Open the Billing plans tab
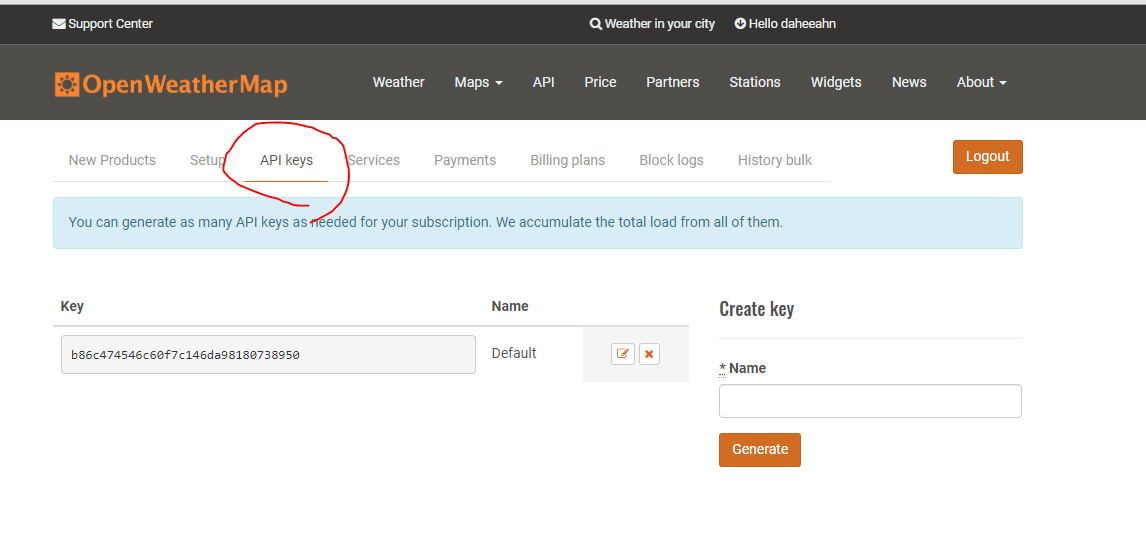1146x548 pixels. 568,160
